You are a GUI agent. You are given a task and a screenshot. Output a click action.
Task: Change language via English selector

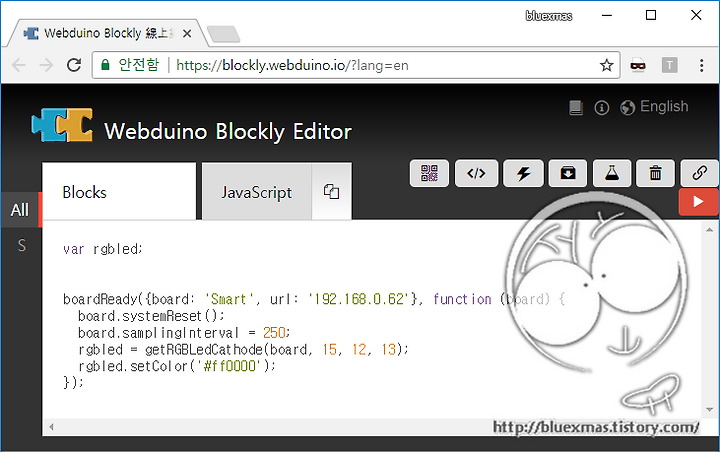(654, 107)
